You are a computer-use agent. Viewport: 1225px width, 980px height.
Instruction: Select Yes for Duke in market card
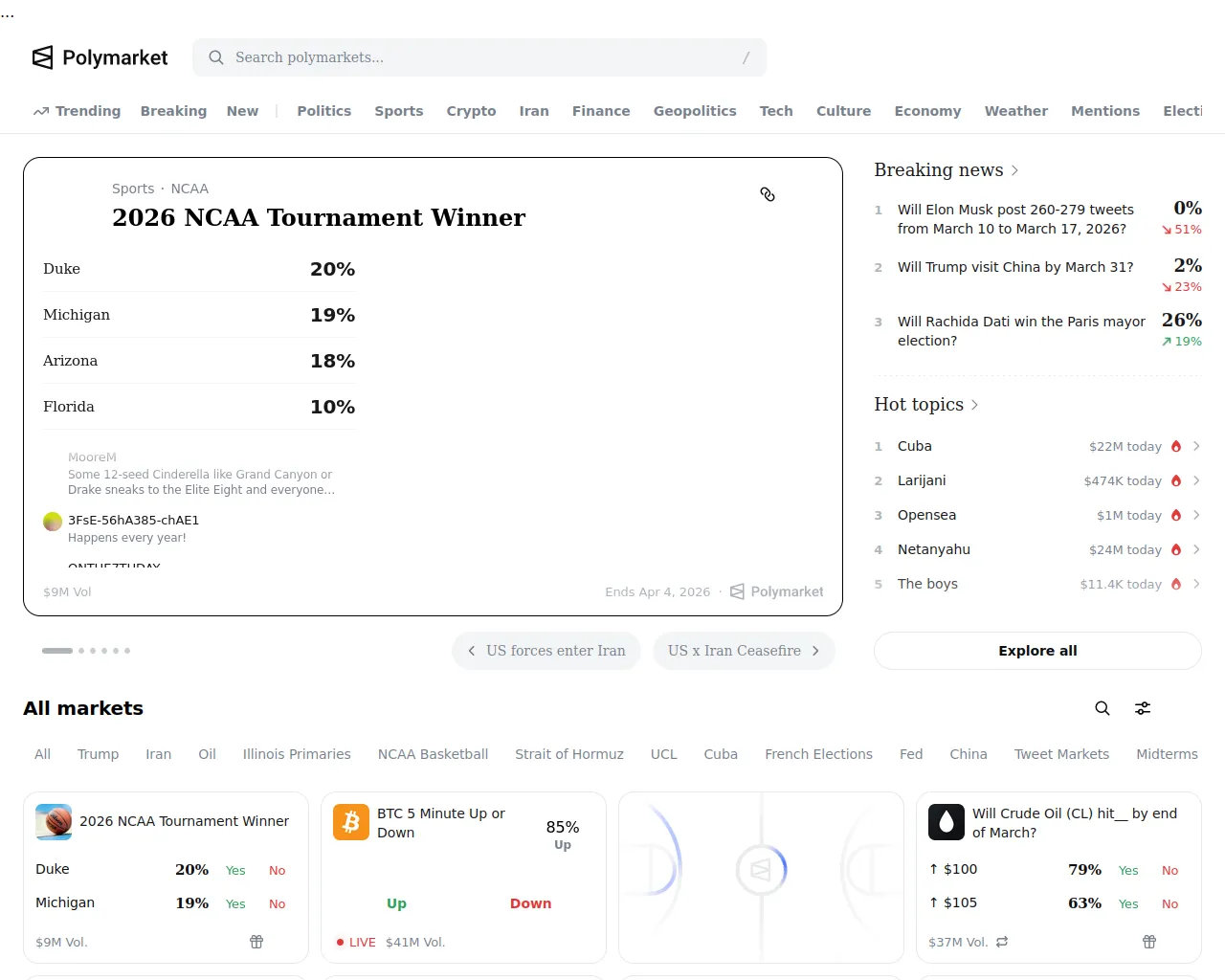tap(235, 870)
